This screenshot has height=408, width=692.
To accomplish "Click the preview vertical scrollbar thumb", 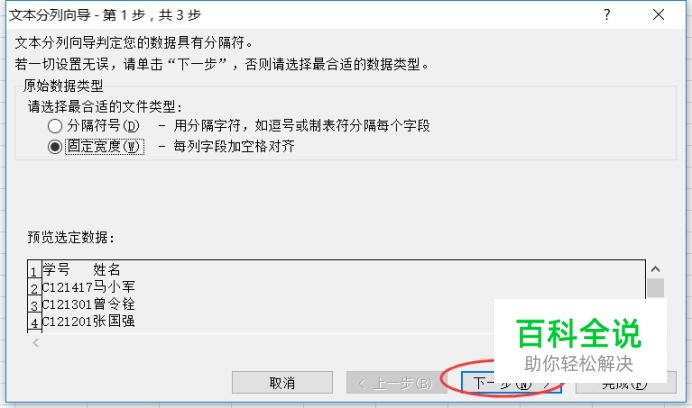I will coord(655,287).
